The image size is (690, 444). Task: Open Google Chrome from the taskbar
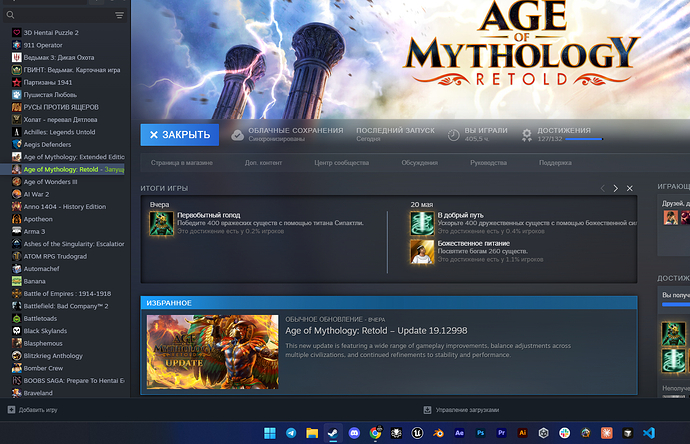tap(375, 433)
